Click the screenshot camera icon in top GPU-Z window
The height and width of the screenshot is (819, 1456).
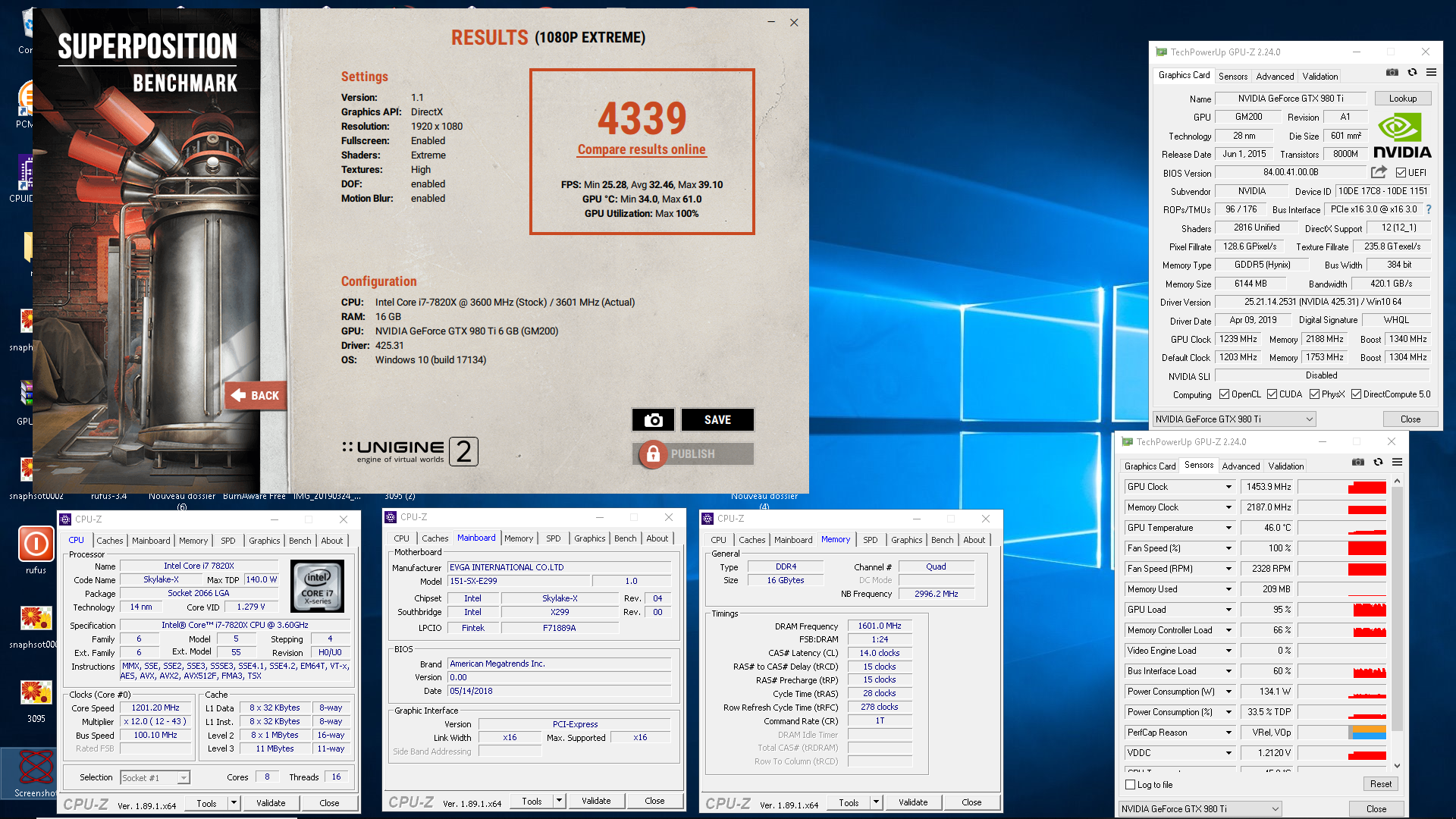(x=1392, y=73)
